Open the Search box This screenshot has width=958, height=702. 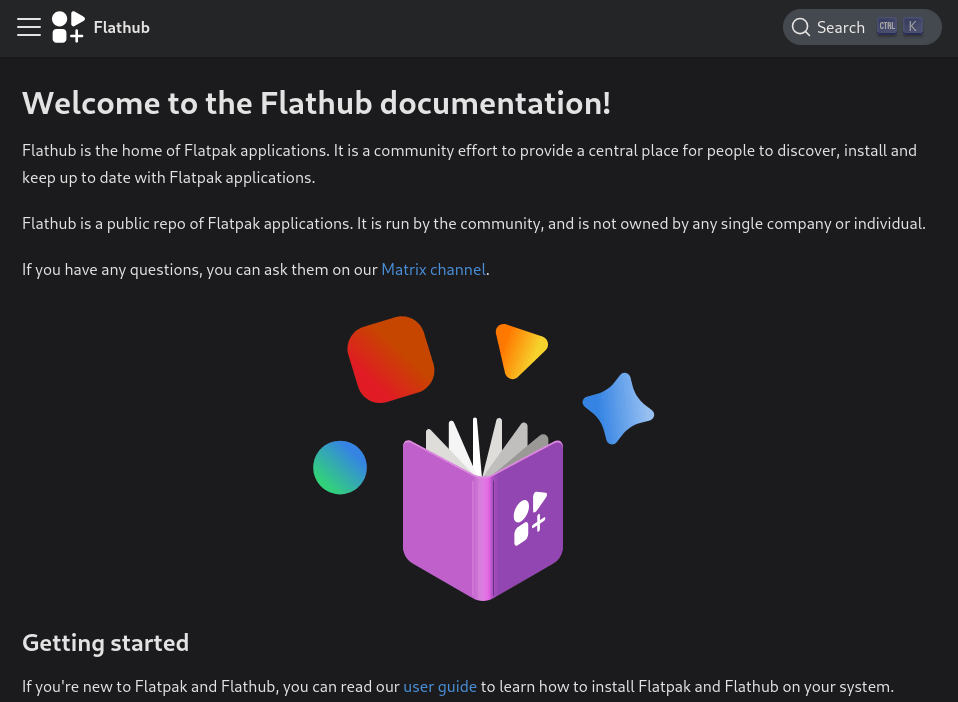861,27
